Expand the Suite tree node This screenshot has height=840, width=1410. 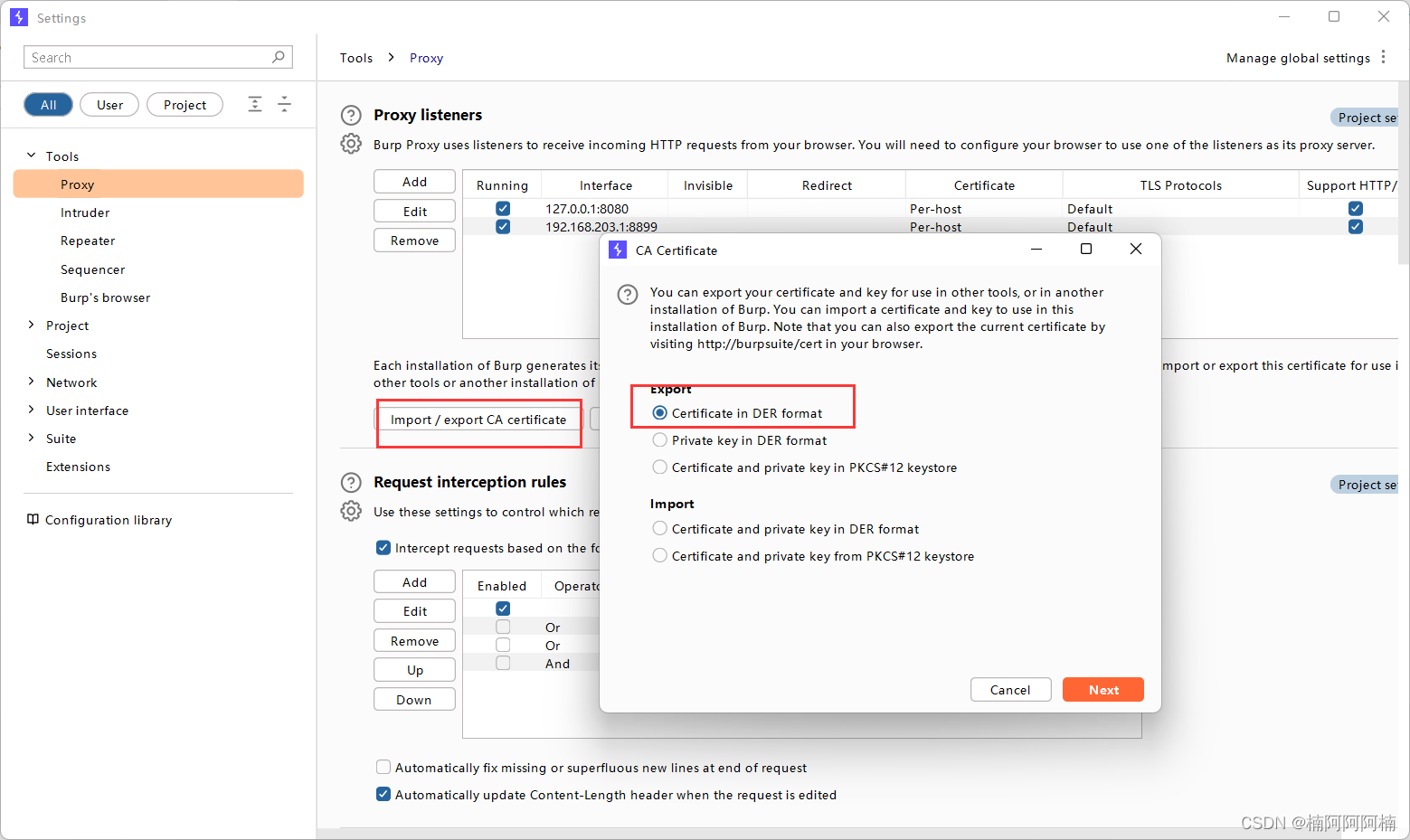tap(32, 438)
